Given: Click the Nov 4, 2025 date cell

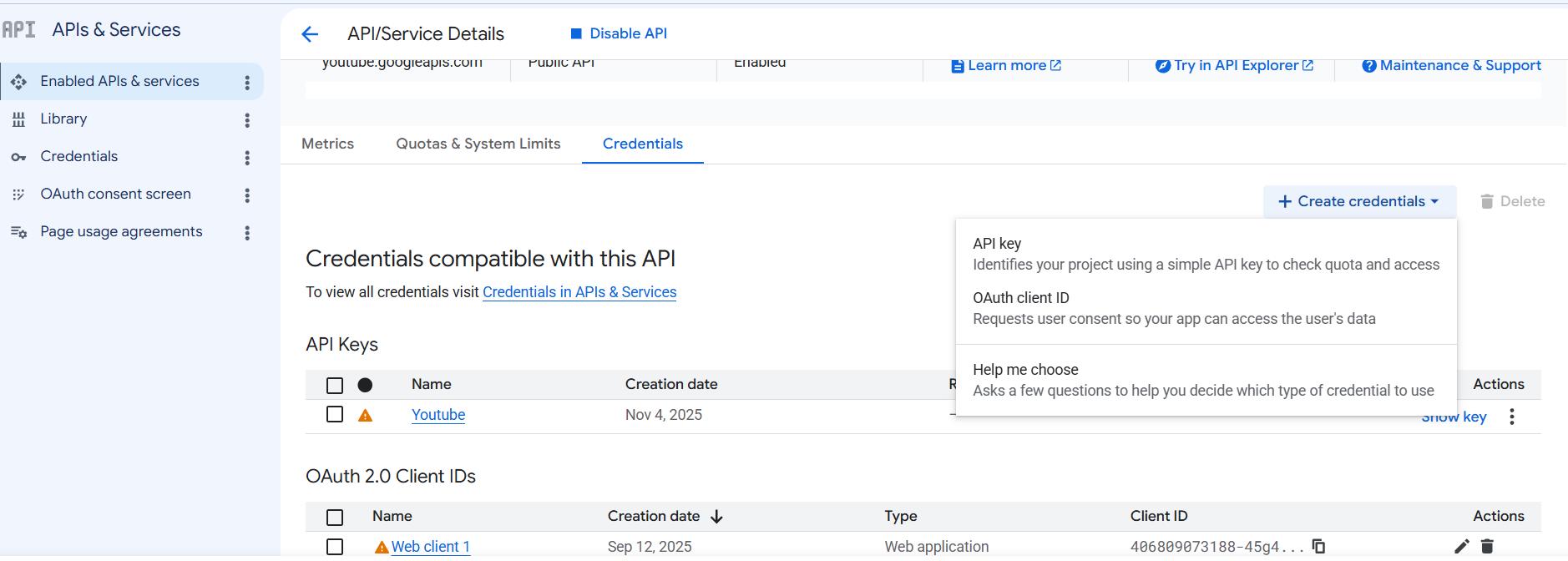Looking at the screenshot, I should coord(664,415).
